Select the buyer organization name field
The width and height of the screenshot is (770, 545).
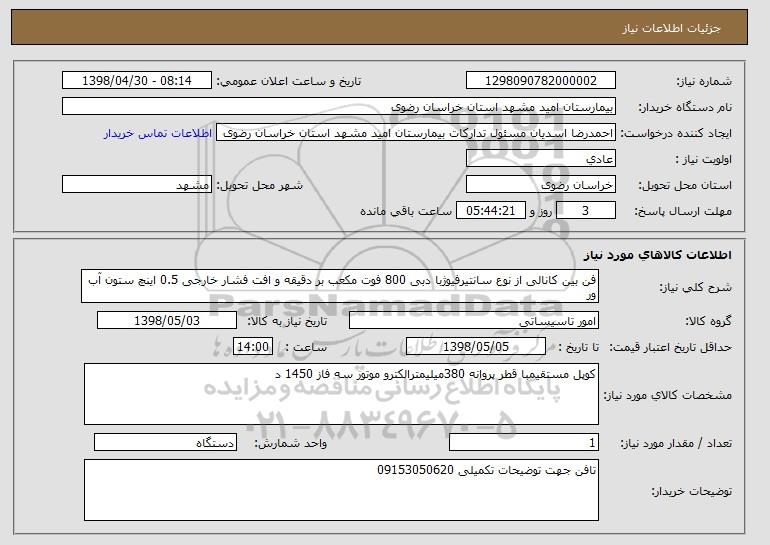coord(339,107)
